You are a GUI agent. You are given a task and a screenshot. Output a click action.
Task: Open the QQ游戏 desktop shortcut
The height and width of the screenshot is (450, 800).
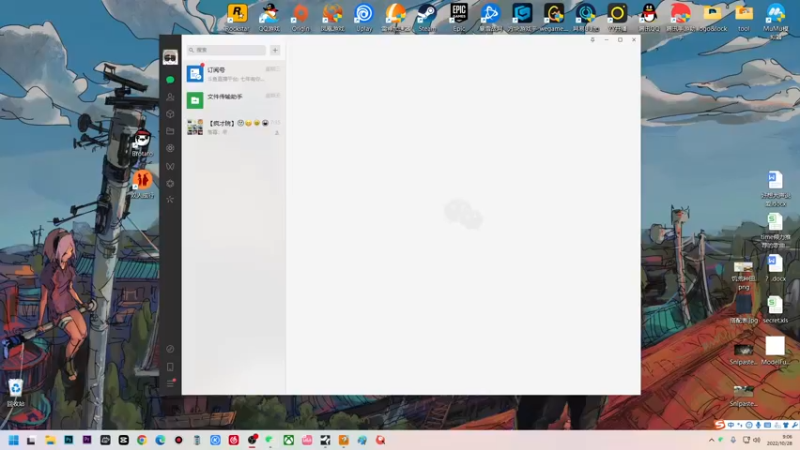269,18
